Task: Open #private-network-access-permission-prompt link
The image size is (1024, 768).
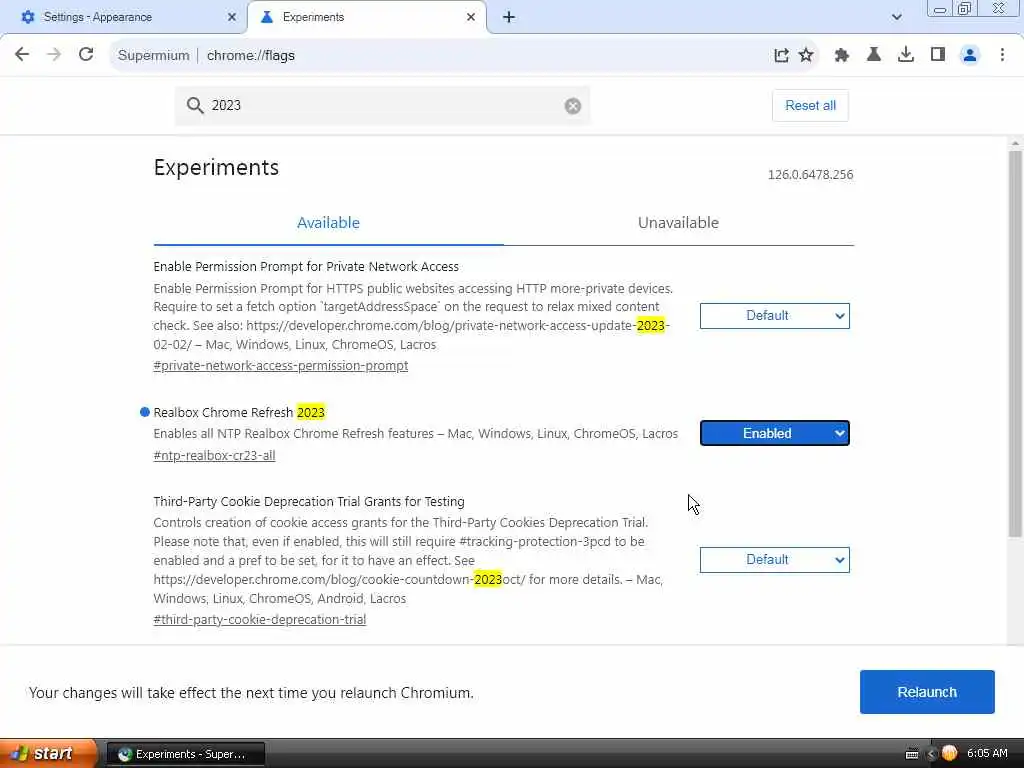Action: coord(281,366)
